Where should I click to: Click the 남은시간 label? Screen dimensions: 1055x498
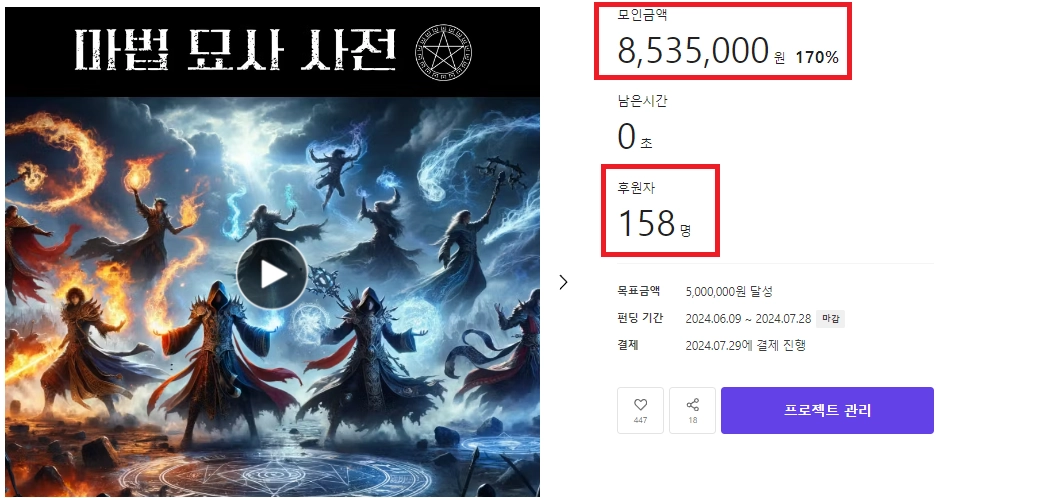click(x=642, y=102)
